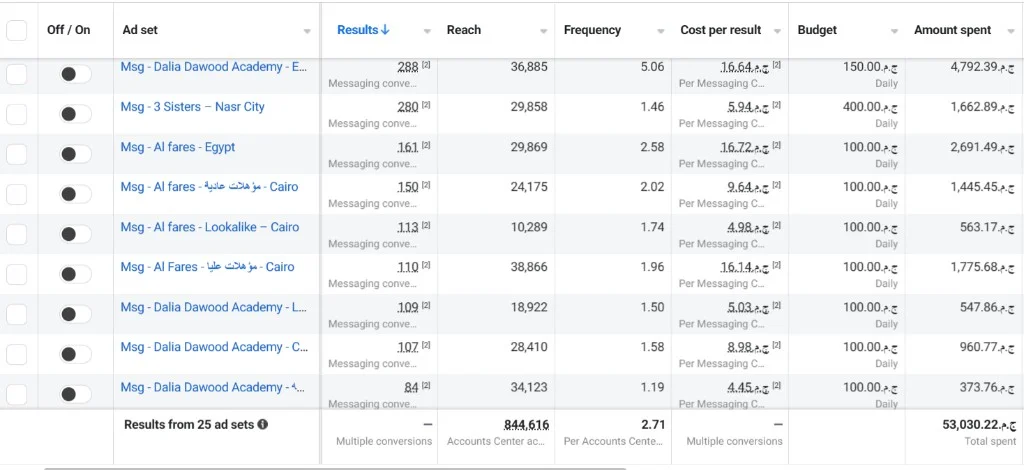Open the Frequency column dropdown arrow
This screenshot has height=470, width=1024.
[x=660, y=31]
